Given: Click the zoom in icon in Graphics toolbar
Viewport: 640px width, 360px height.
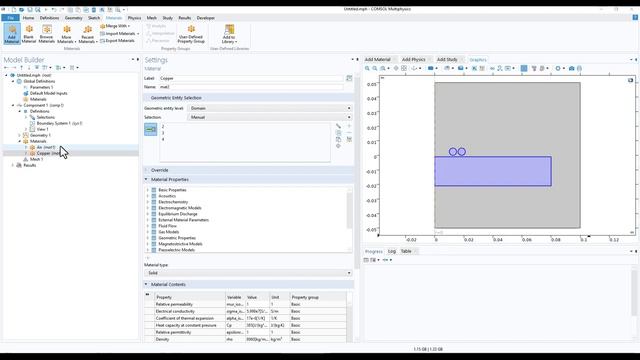Looking at the screenshot, I should (367, 69).
